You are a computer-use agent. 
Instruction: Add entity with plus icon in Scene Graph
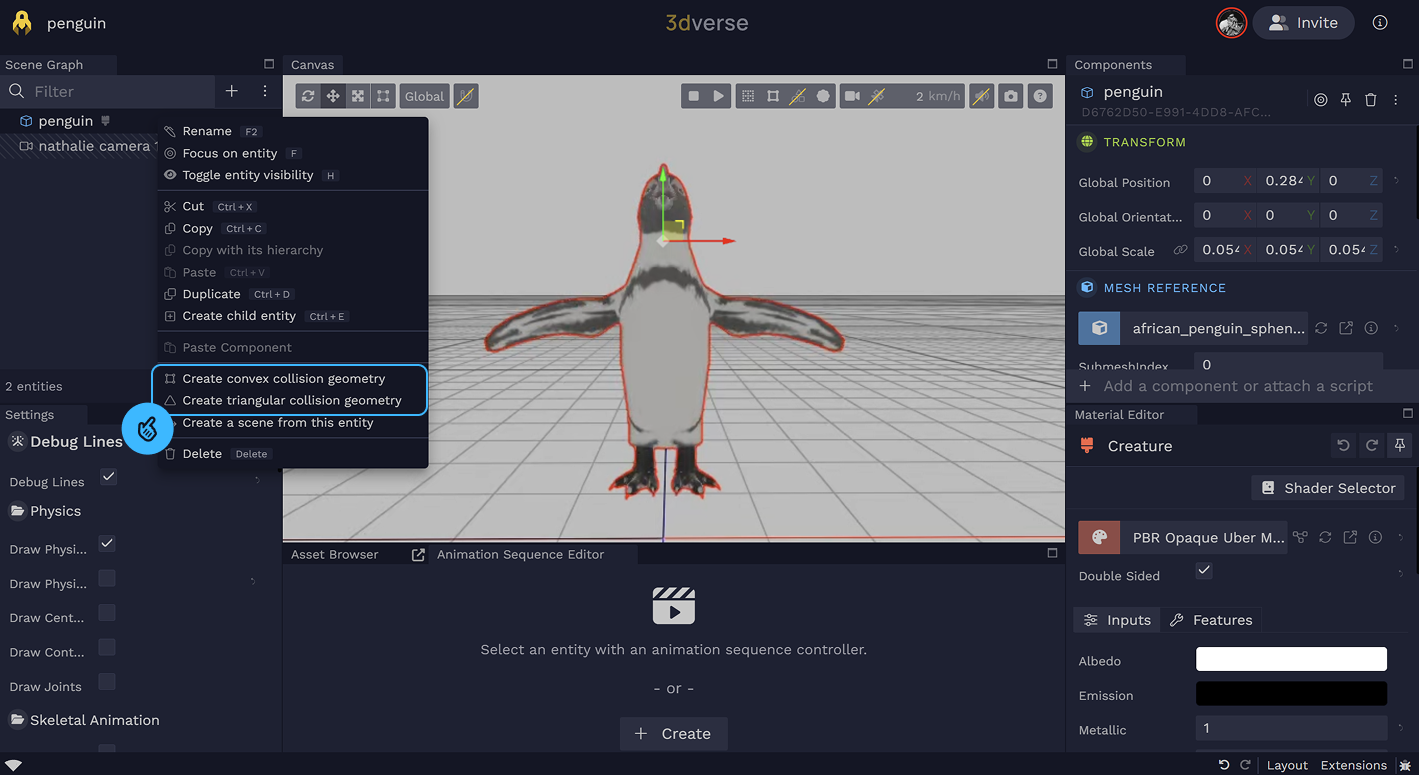click(231, 91)
